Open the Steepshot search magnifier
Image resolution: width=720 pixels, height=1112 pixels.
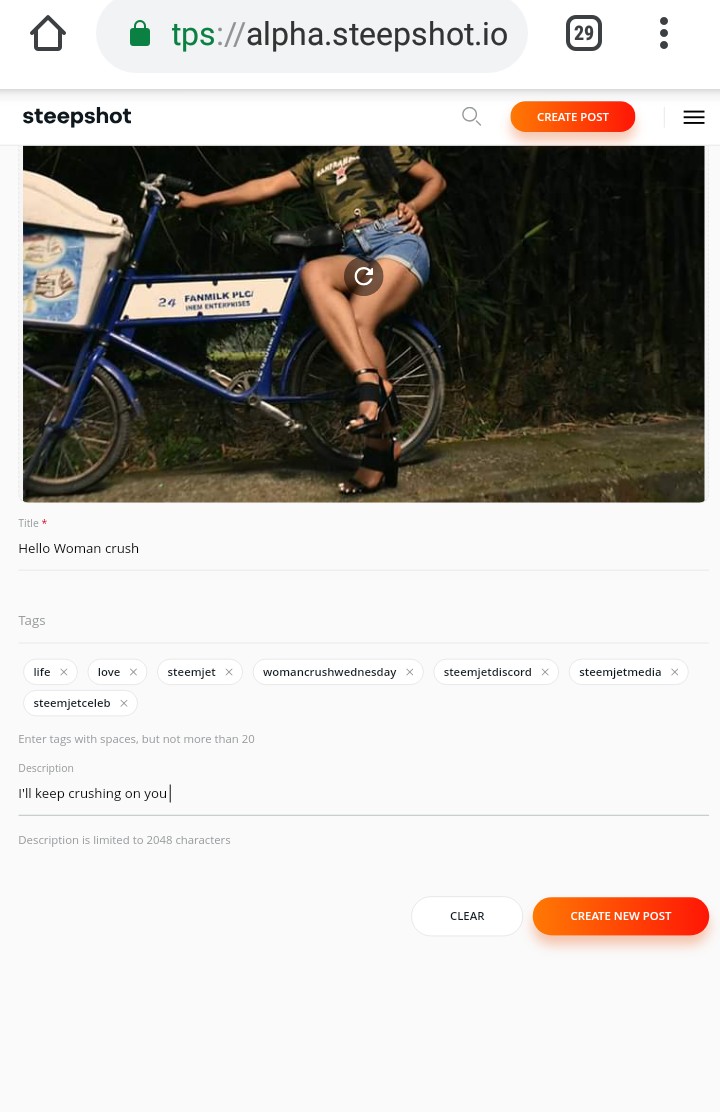point(471,116)
